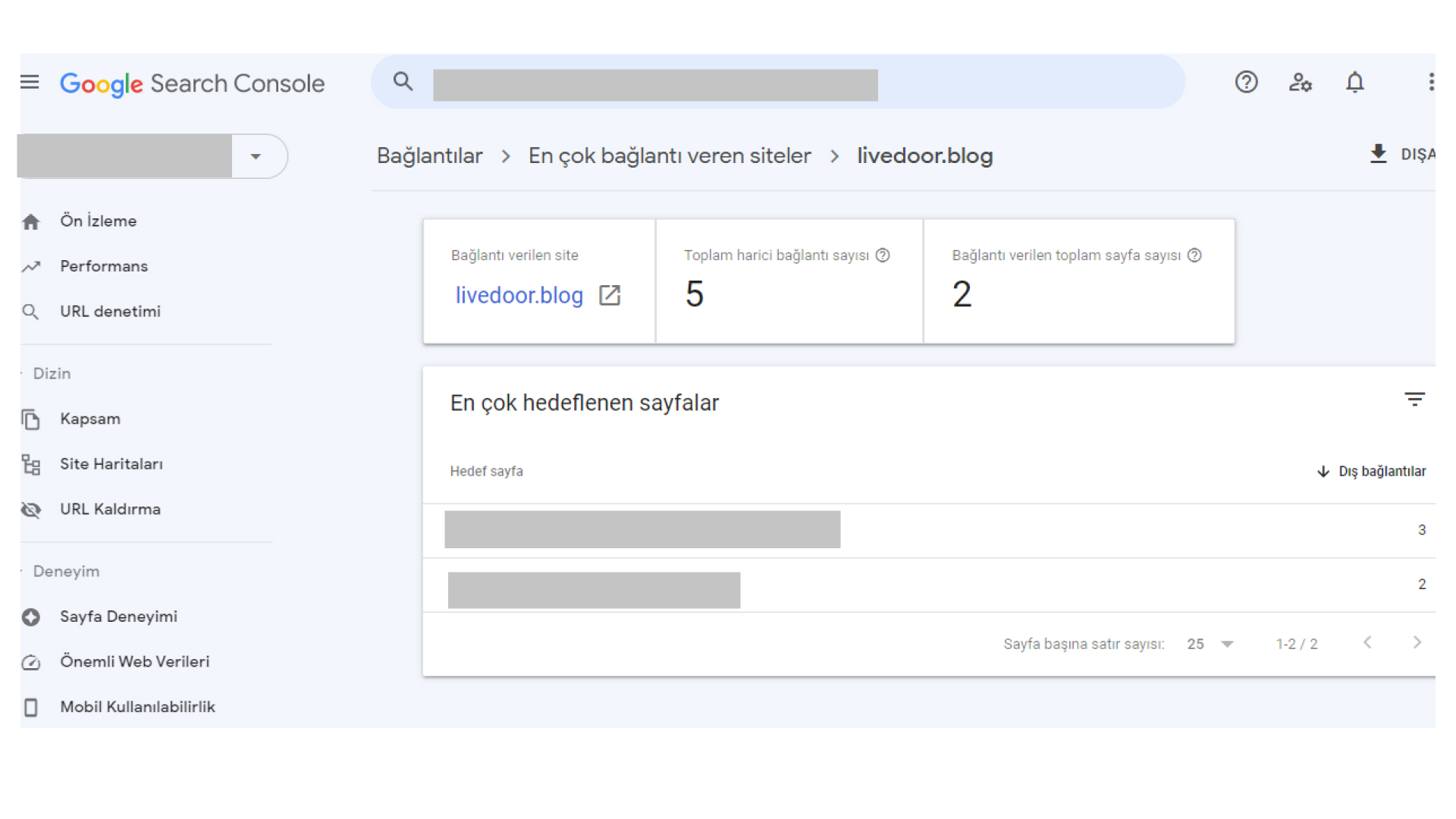This screenshot has width=1456, height=819.
Task: Open target page row with 3 links
Action: click(x=929, y=530)
